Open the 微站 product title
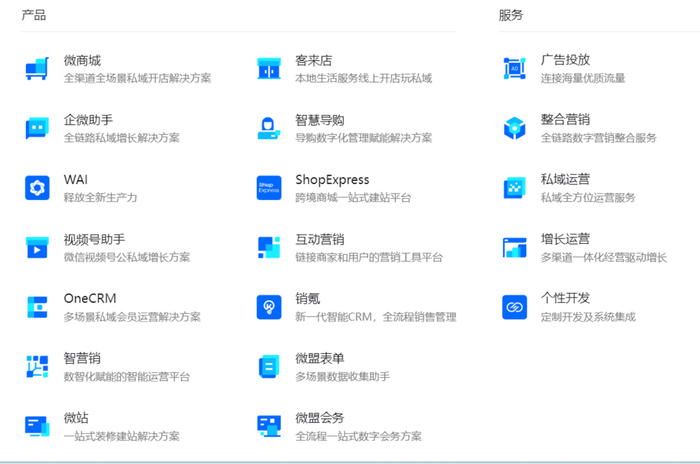 tap(76, 418)
